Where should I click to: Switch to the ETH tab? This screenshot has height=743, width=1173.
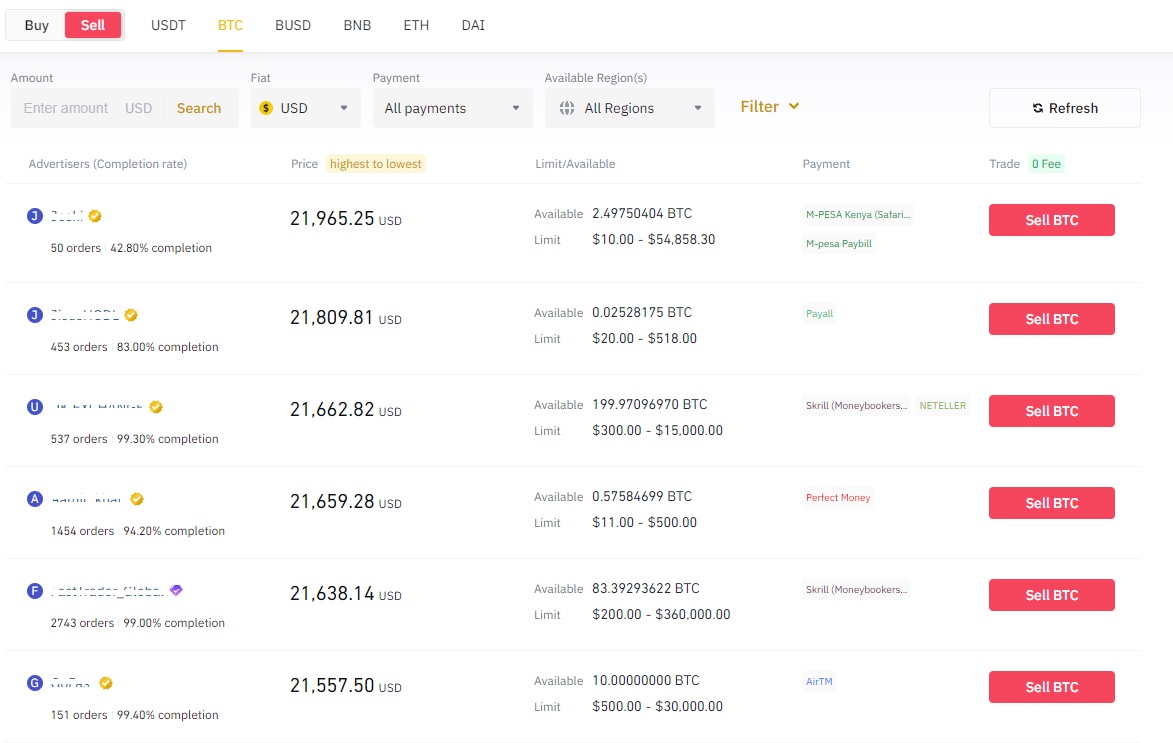416,25
